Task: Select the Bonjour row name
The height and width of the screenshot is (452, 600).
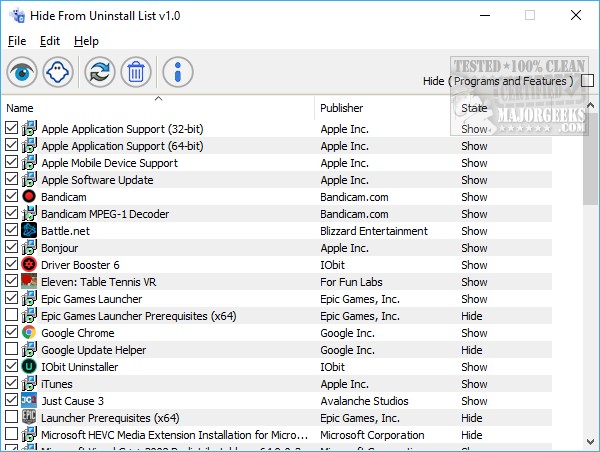Action: [x=60, y=248]
